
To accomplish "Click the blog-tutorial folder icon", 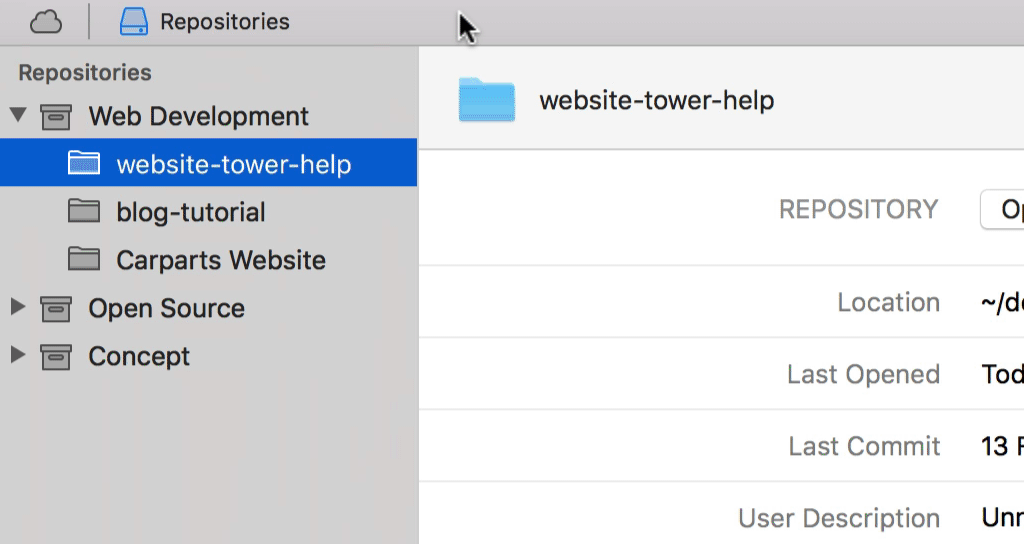I will point(84,212).
